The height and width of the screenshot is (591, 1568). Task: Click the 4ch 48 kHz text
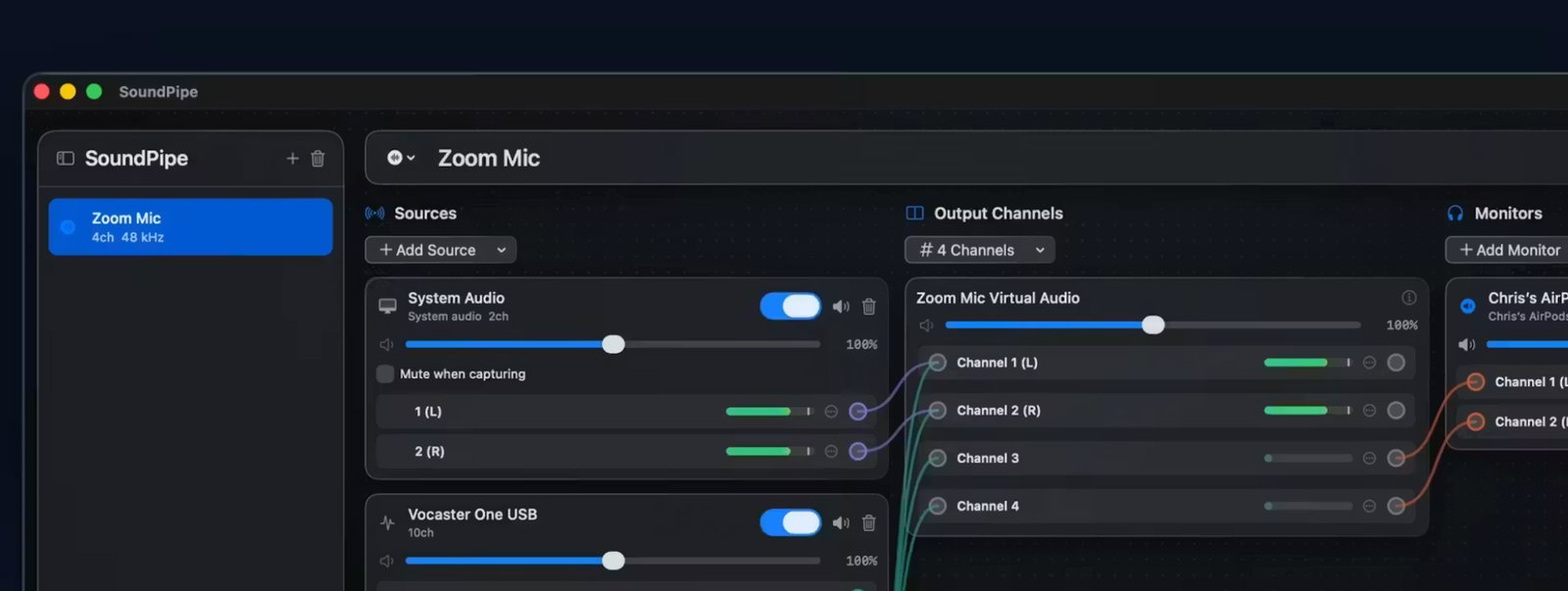pyautogui.click(x=128, y=237)
